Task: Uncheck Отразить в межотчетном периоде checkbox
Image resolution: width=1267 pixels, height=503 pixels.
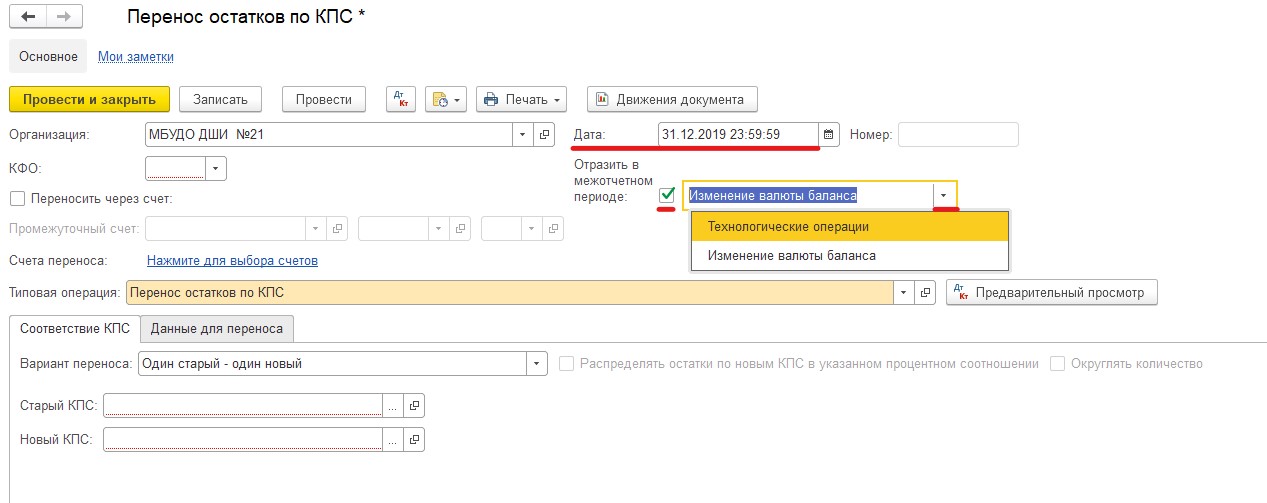Action: click(668, 195)
